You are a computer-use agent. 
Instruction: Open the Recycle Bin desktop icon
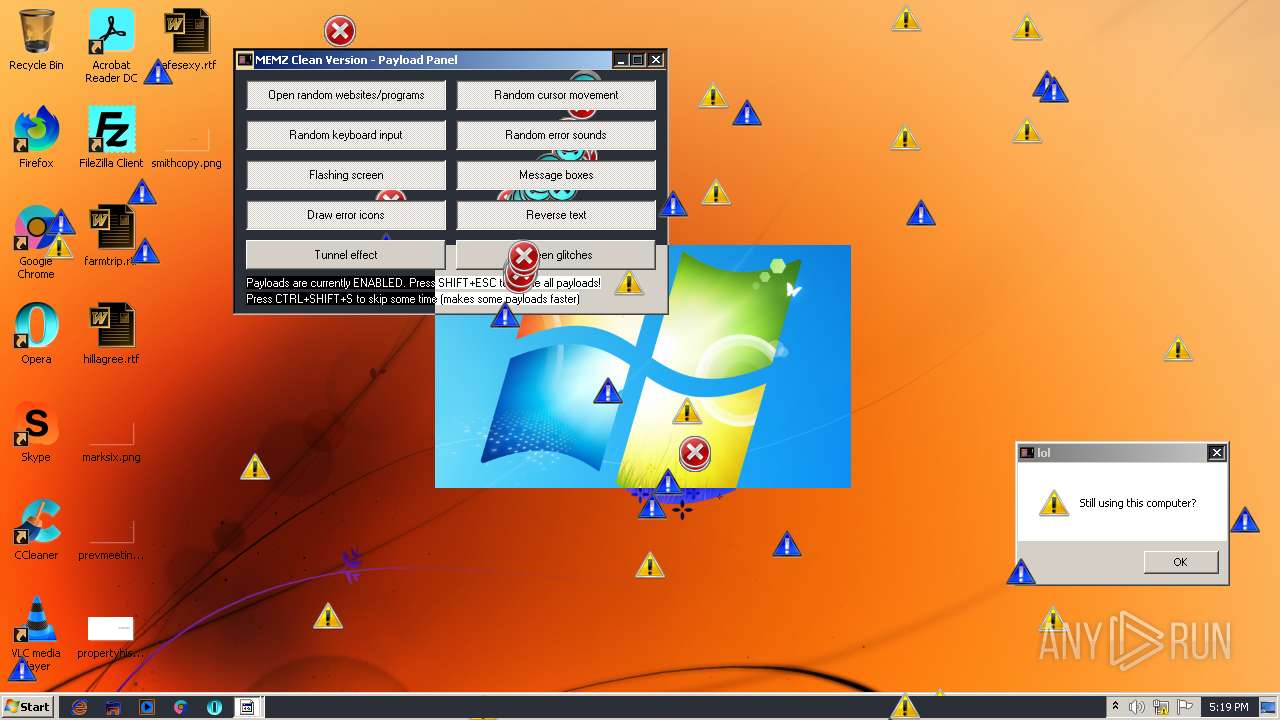pyautogui.click(x=36, y=40)
